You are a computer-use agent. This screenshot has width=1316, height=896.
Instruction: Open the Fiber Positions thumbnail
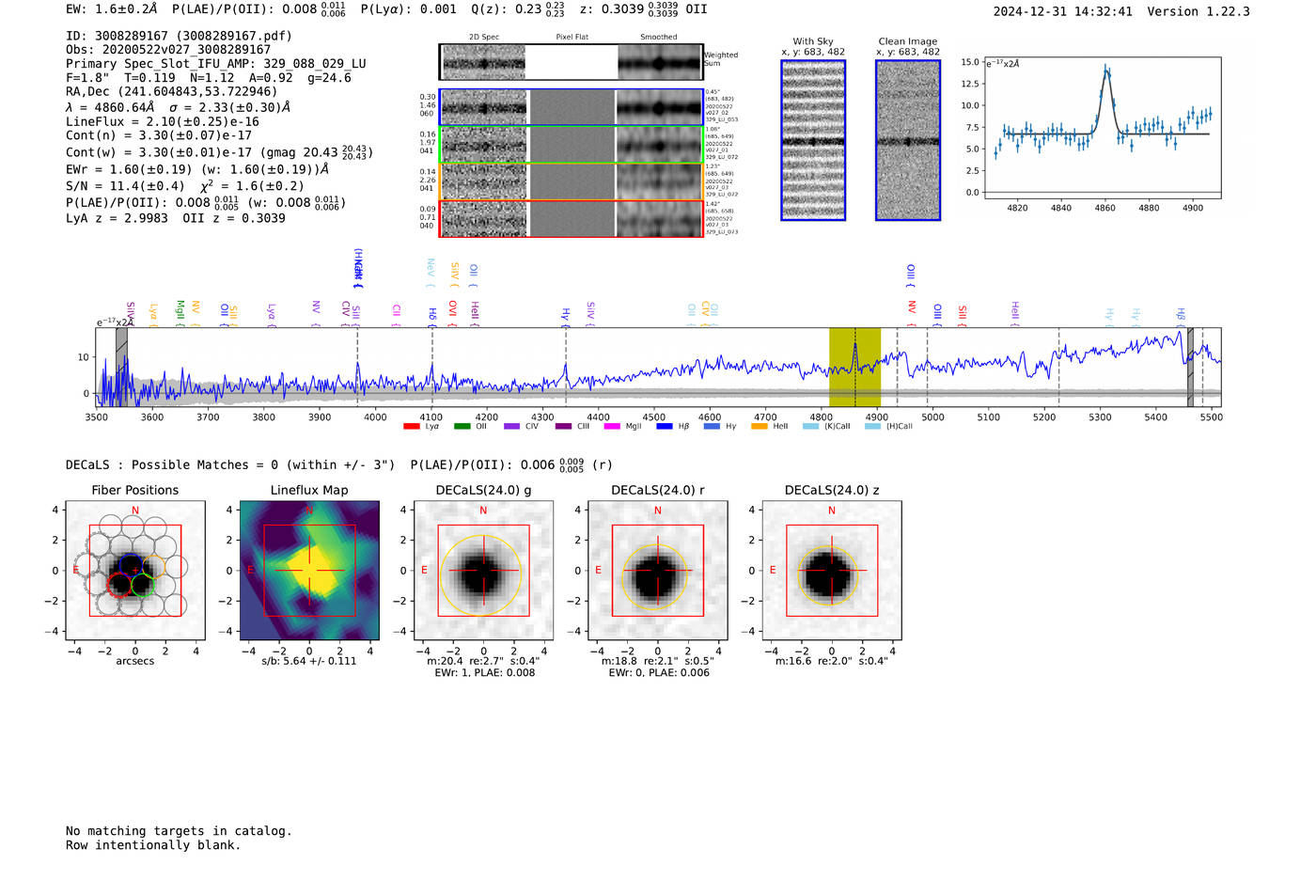pyautogui.click(x=135, y=571)
